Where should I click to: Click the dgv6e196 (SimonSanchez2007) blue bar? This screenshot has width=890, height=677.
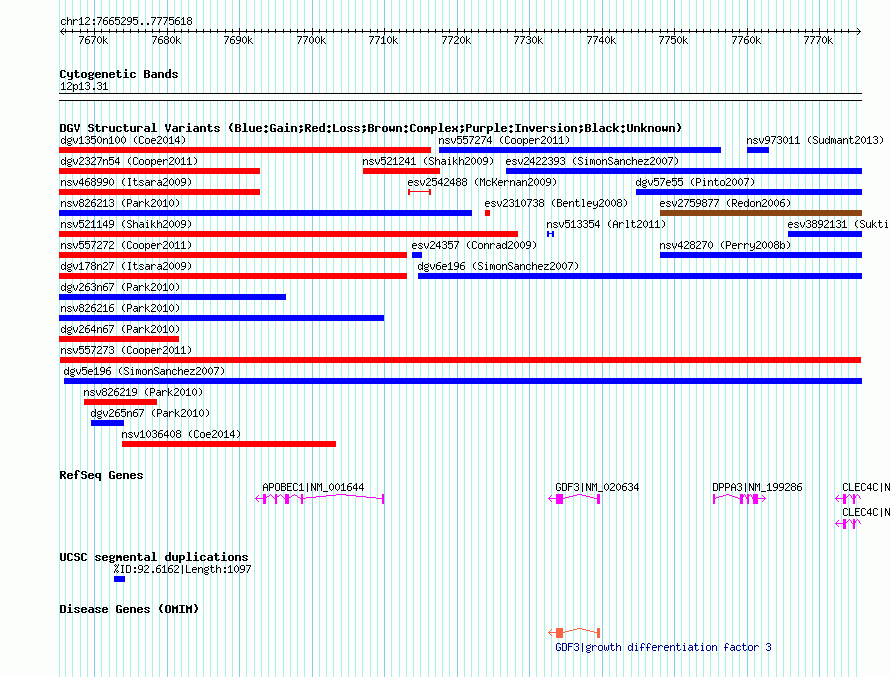[640, 276]
